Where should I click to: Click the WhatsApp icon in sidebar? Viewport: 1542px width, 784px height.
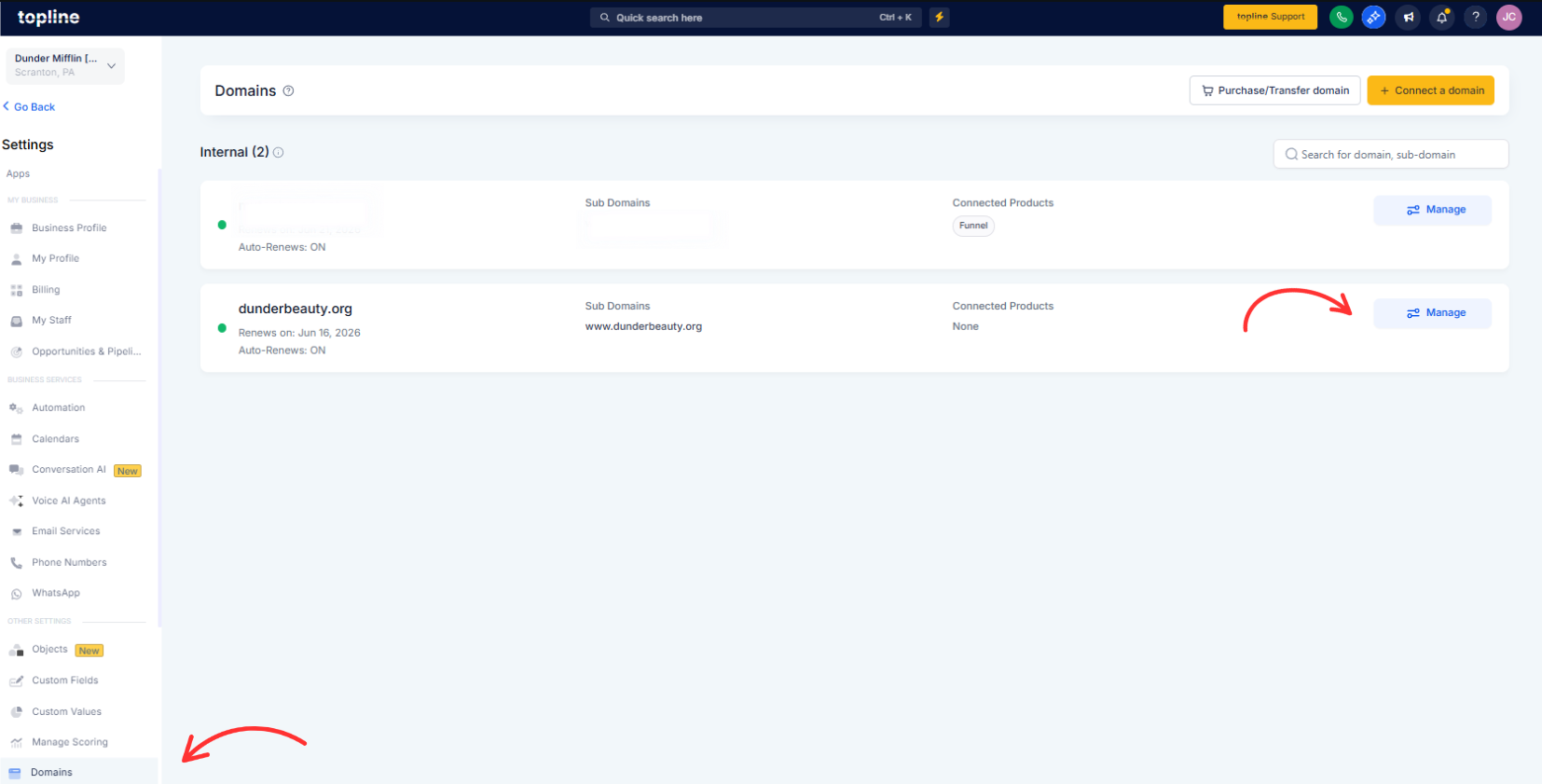tap(17, 594)
